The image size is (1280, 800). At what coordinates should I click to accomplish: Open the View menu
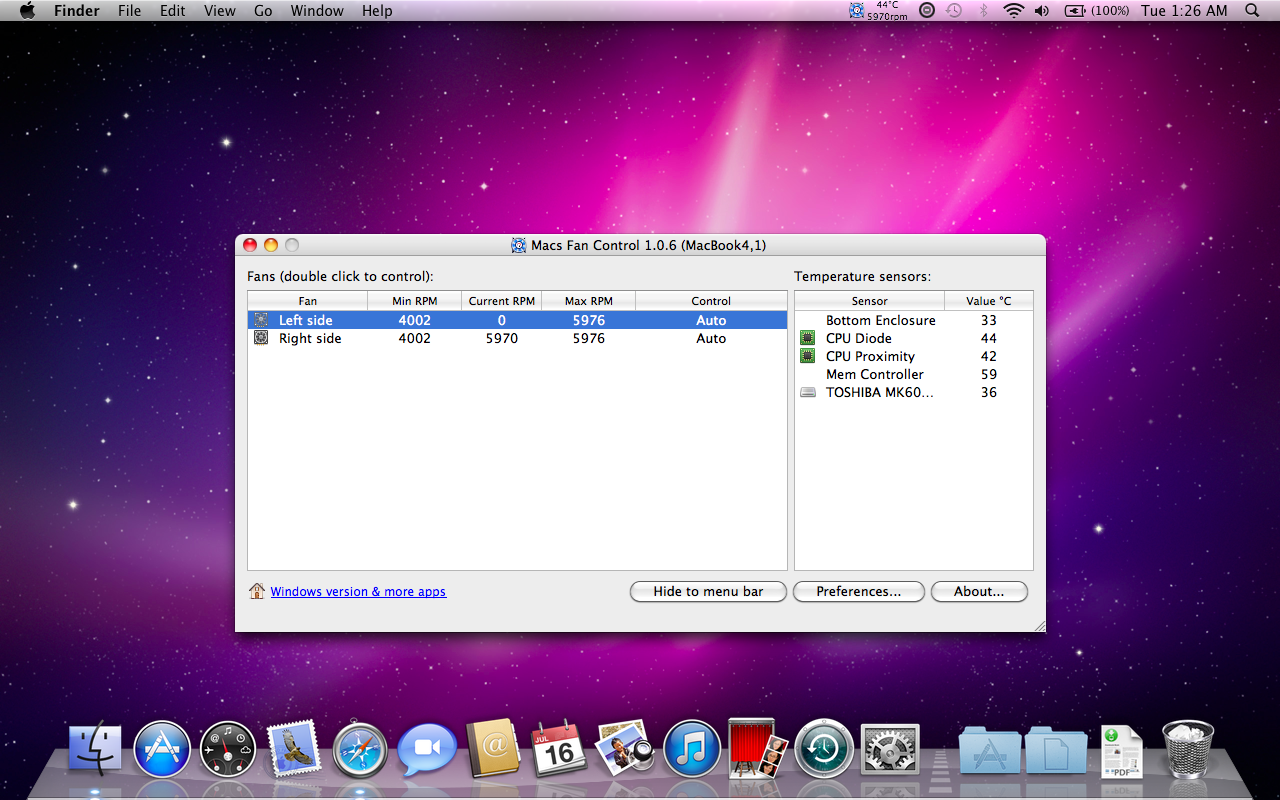tap(220, 10)
